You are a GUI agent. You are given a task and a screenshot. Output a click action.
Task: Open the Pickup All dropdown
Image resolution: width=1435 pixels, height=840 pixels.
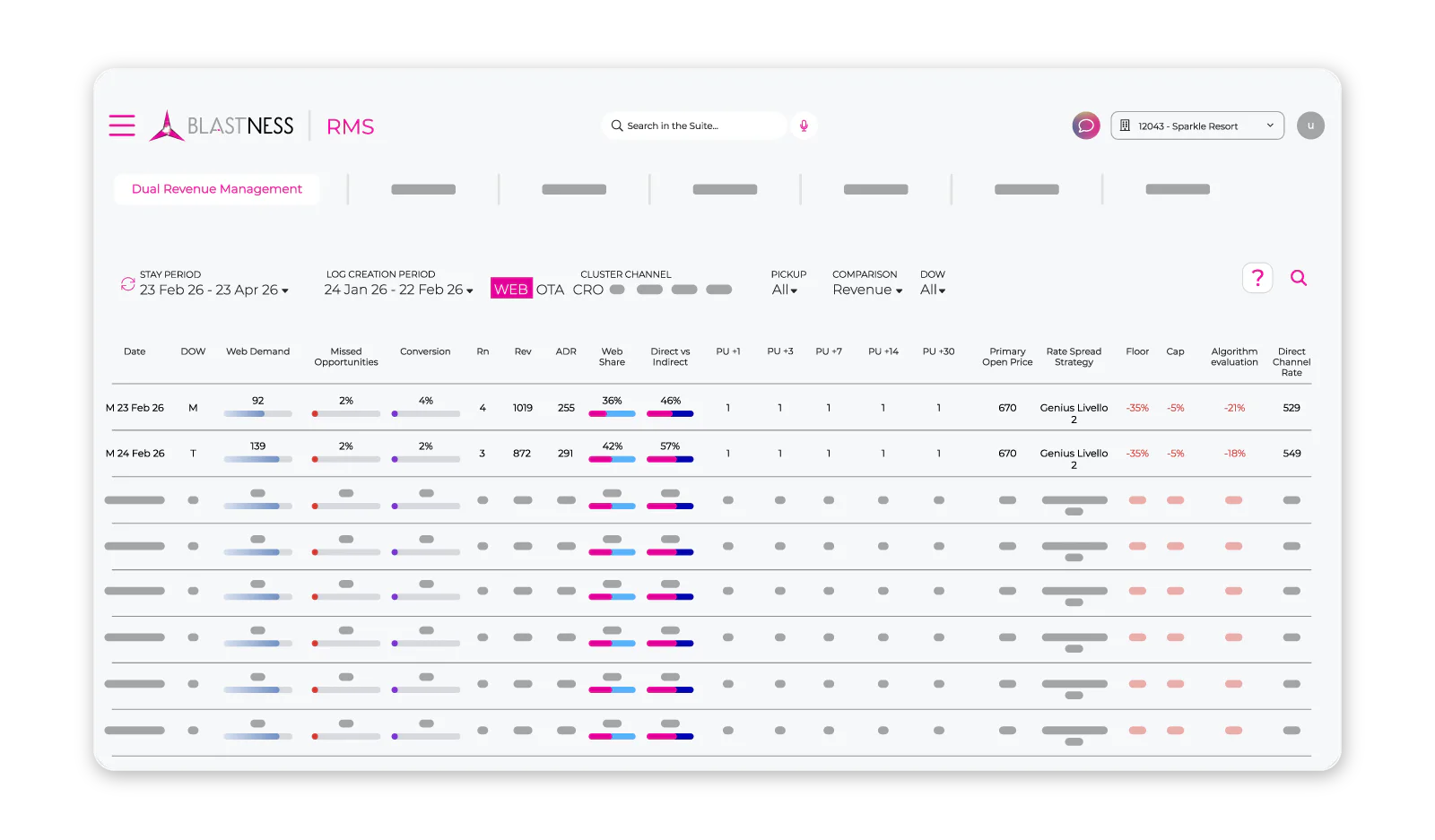click(785, 290)
